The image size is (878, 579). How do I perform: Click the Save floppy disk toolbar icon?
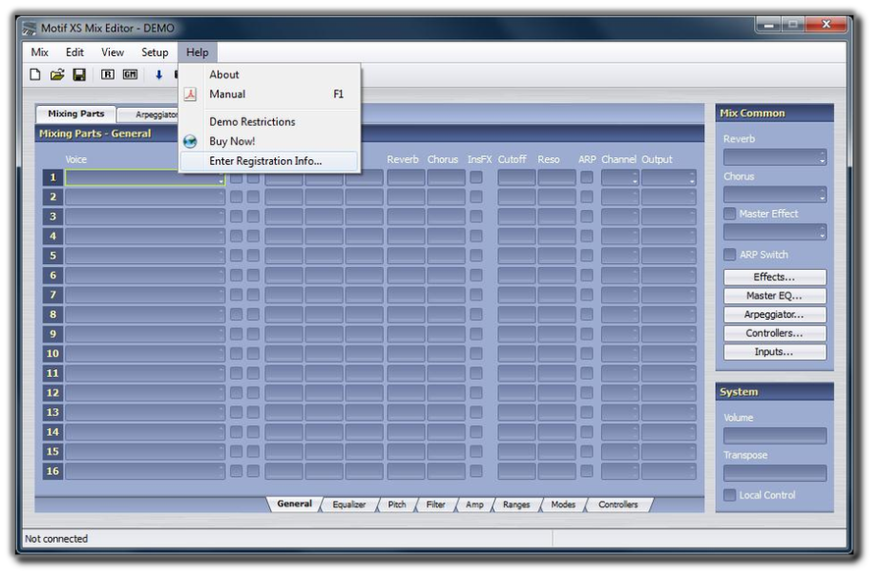(80, 74)
